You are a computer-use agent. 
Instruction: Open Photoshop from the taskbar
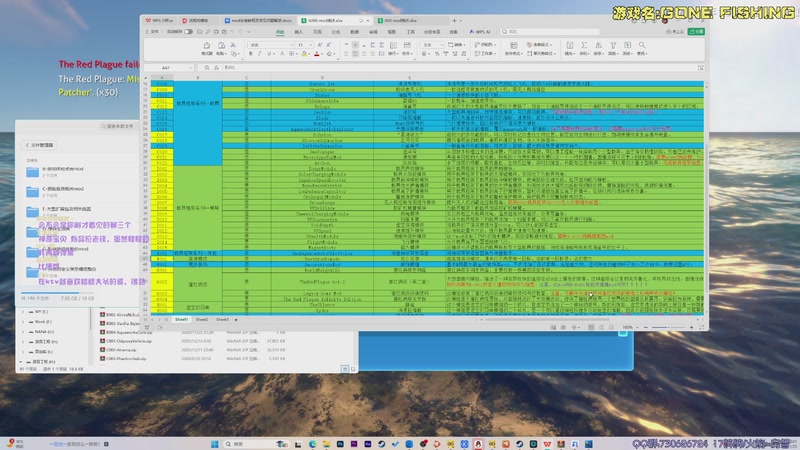click(x=340, y=444)
